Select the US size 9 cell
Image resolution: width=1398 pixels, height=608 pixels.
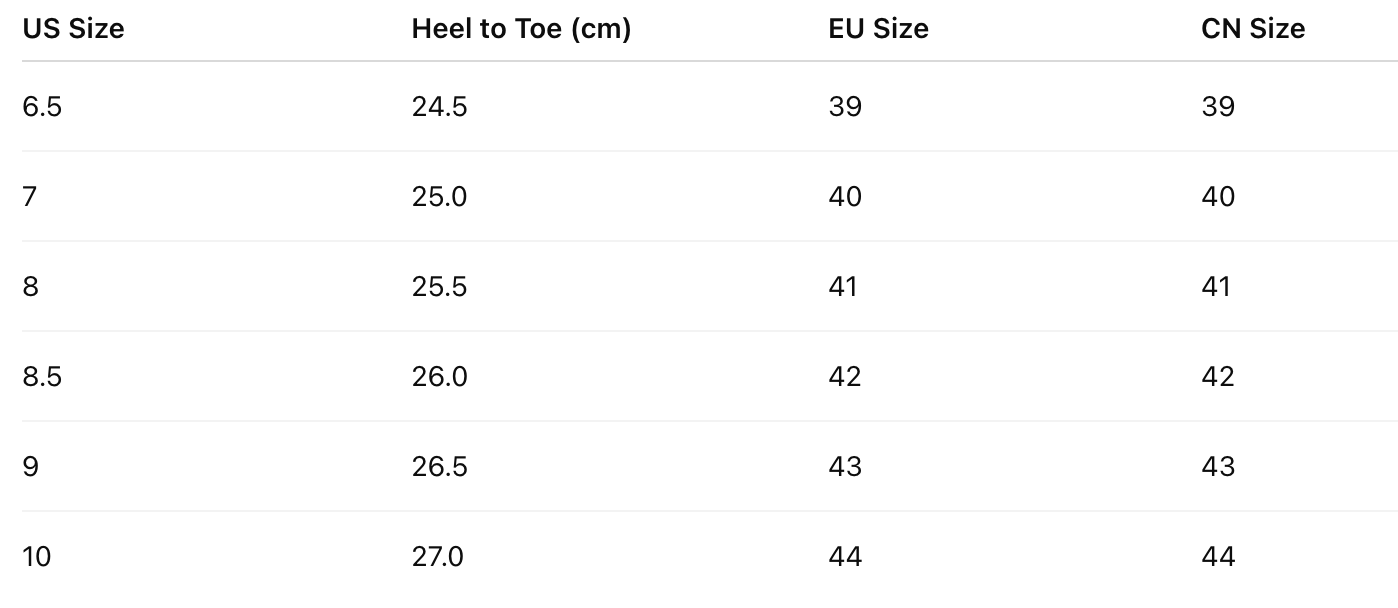tap(31, 466)
